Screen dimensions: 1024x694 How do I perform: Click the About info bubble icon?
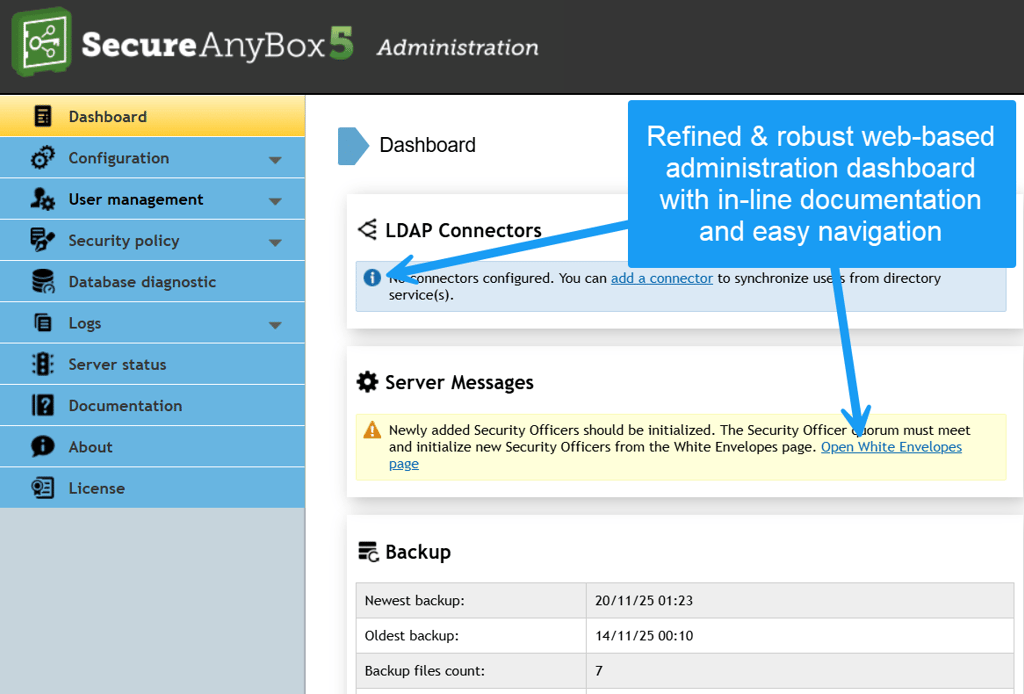coord(42,447)
